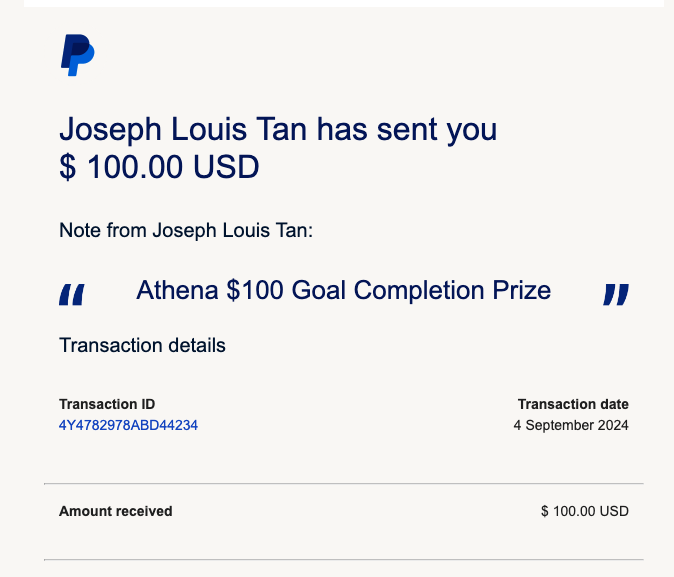Viewport: 674px width, 577px height.
Task: Click the divider line above Amount received
Action: [x=343, y=484]
